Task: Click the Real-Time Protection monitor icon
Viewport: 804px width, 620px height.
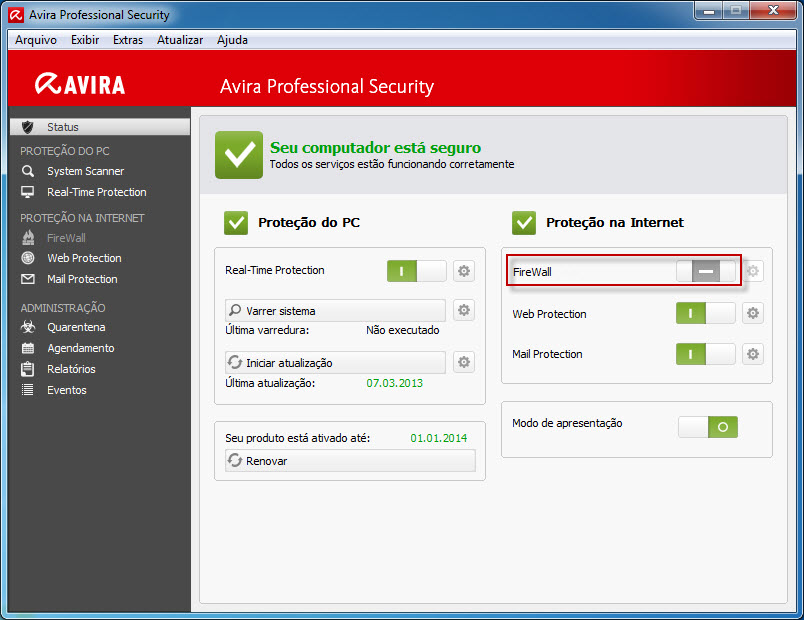Action: point(28,192)
